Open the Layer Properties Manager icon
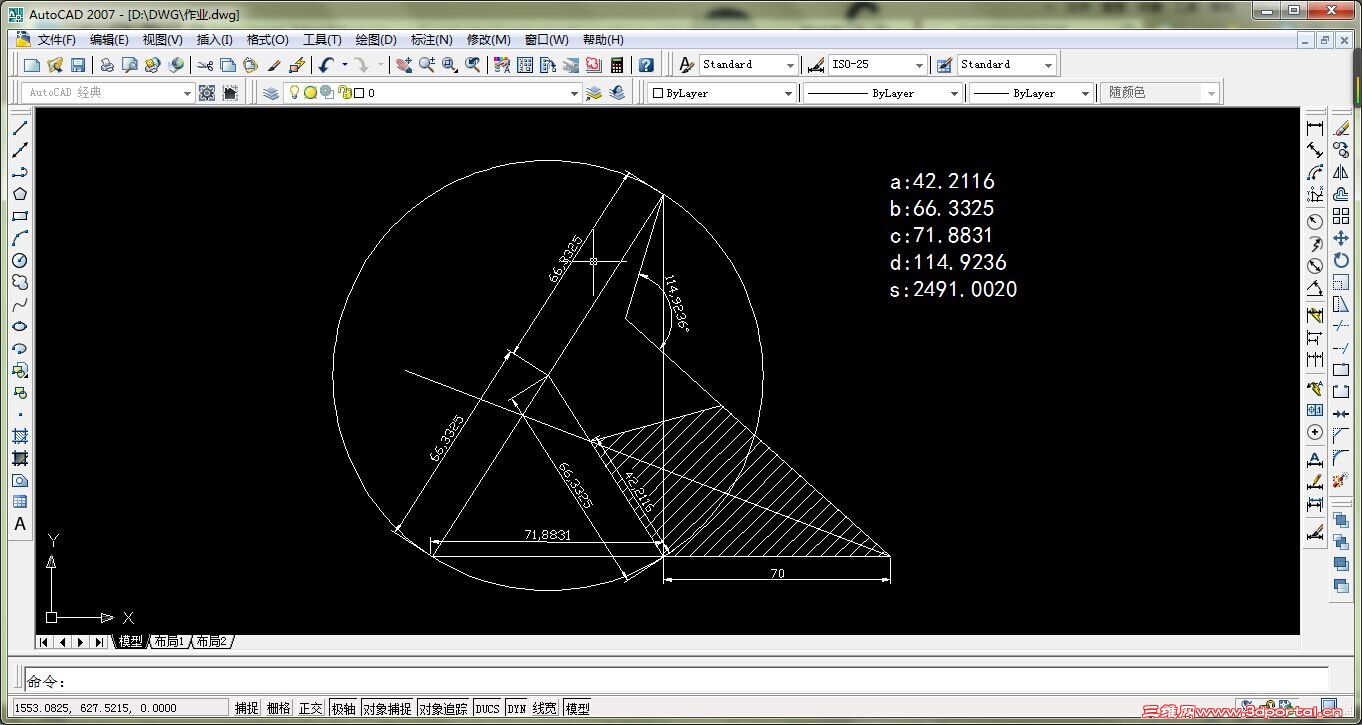1362x725 pixels. [271, 93]
